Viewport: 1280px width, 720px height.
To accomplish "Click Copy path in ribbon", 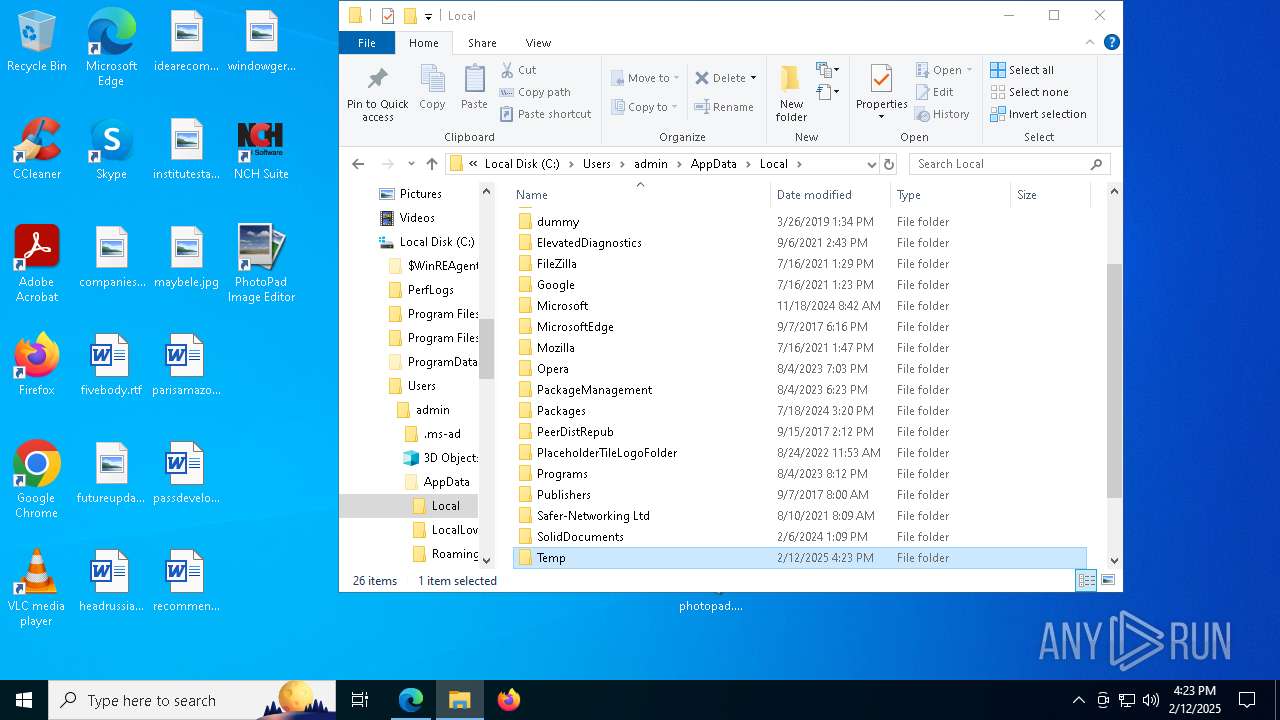I will click(x=535, y=92).
